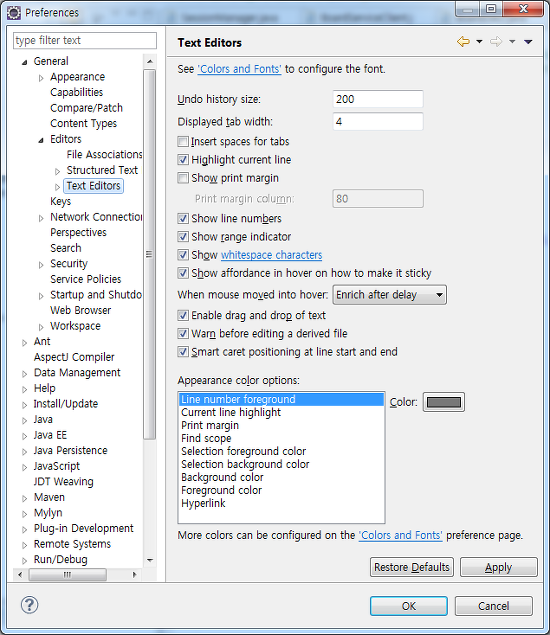This screenshot has width=550, height=635.
Task: Toggle Show range indicator checkbox
Action: click(x=183, y=237)
